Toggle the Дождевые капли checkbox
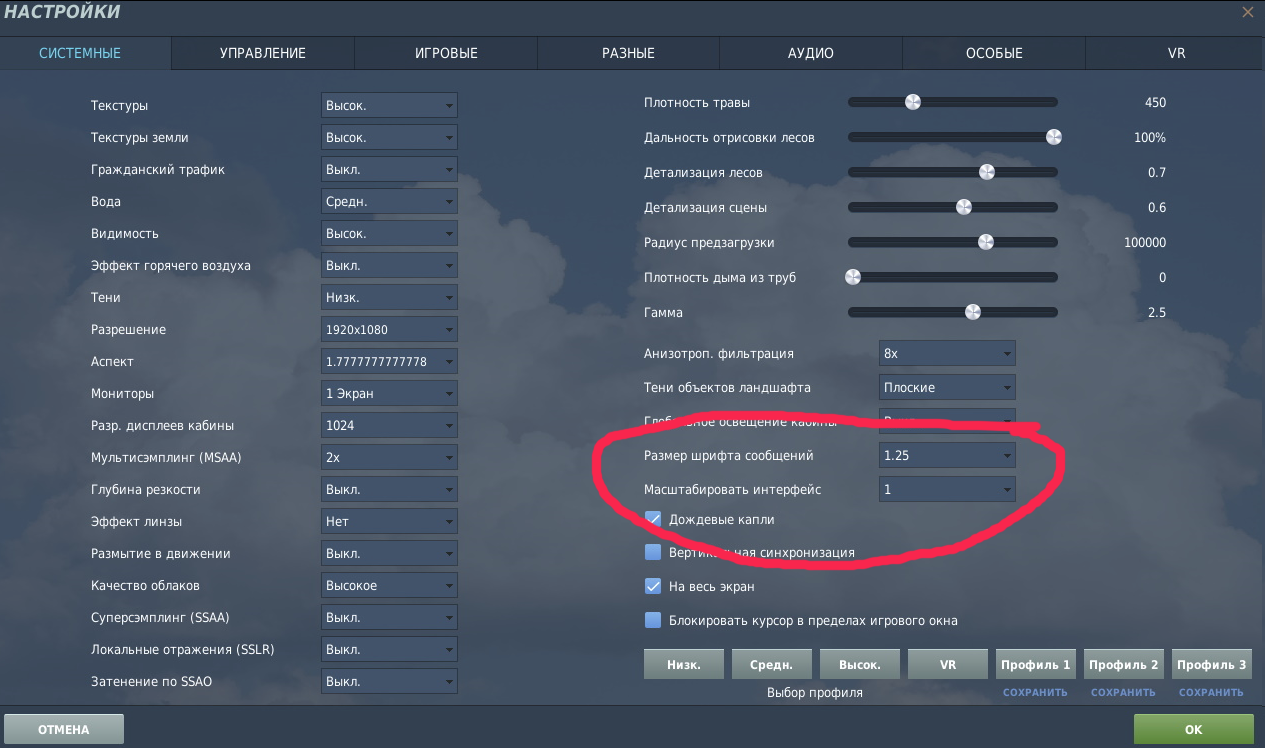 click(x=653, y=519)
